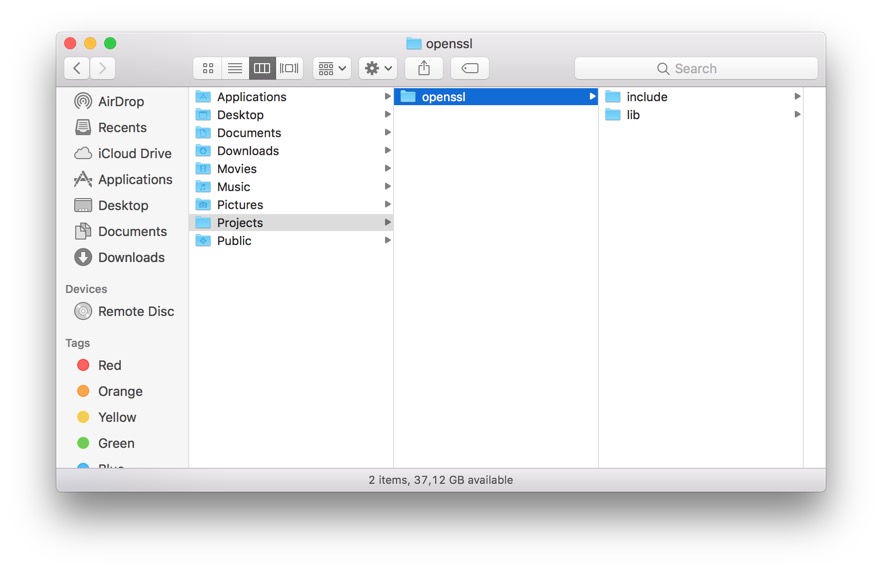Open Recents from the sidebar
Screen dimensions: 882x572
[122, 127]
